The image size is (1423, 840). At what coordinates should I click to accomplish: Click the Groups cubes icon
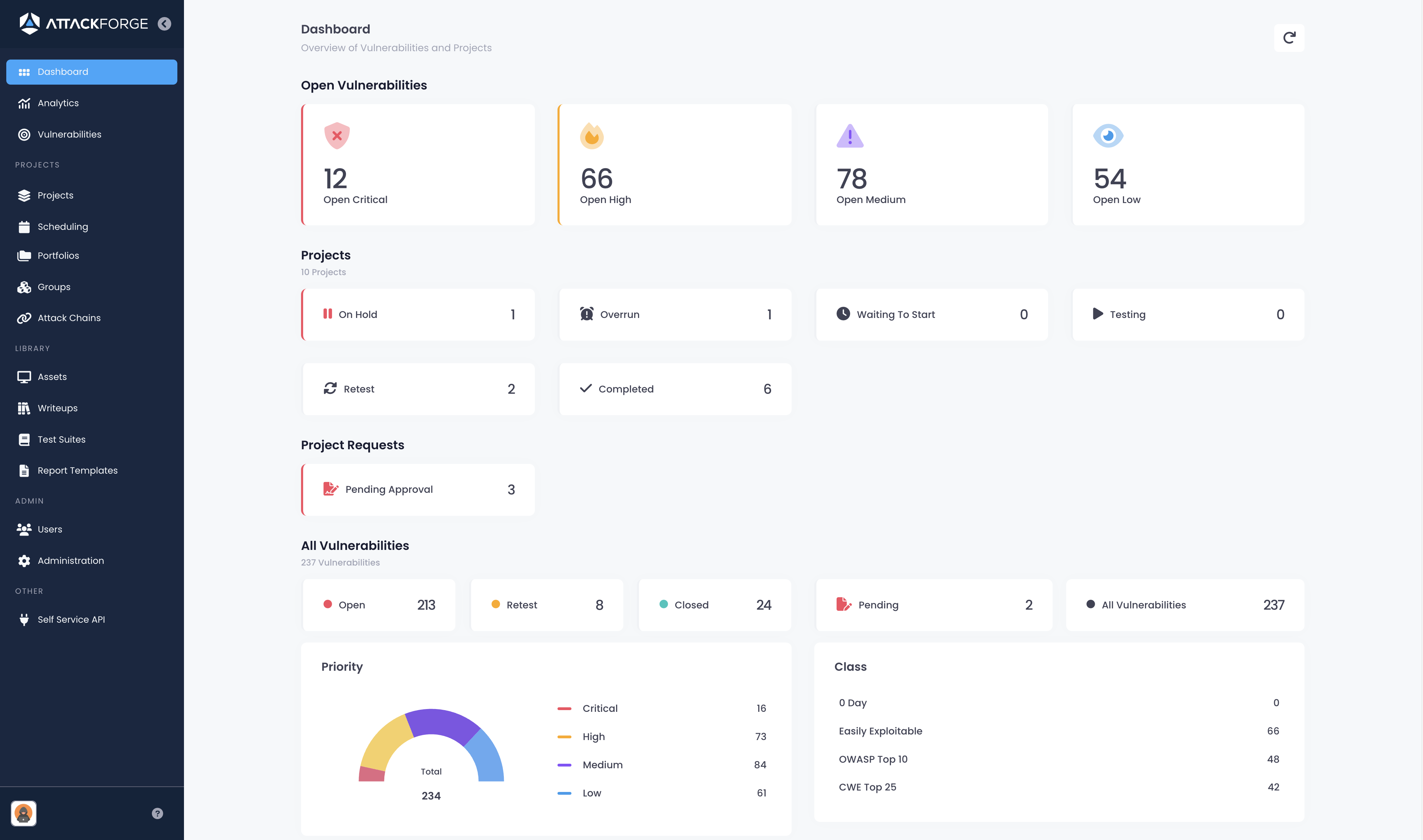click(24, 287)
